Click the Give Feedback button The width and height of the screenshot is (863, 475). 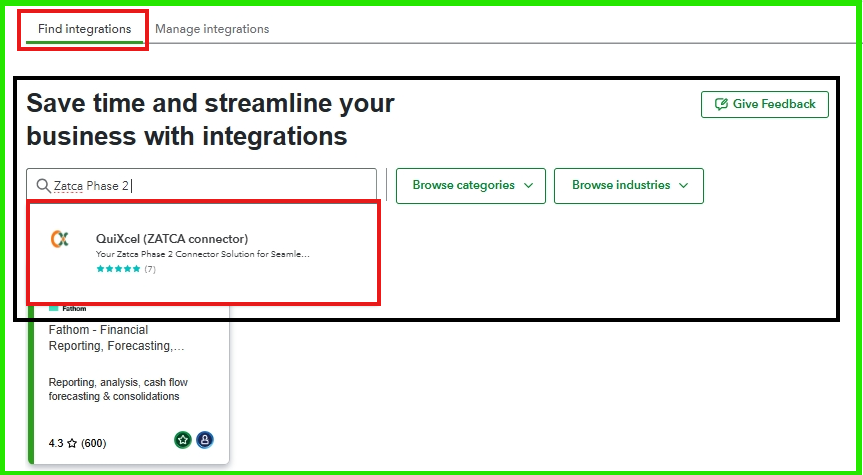coord(764,104)
